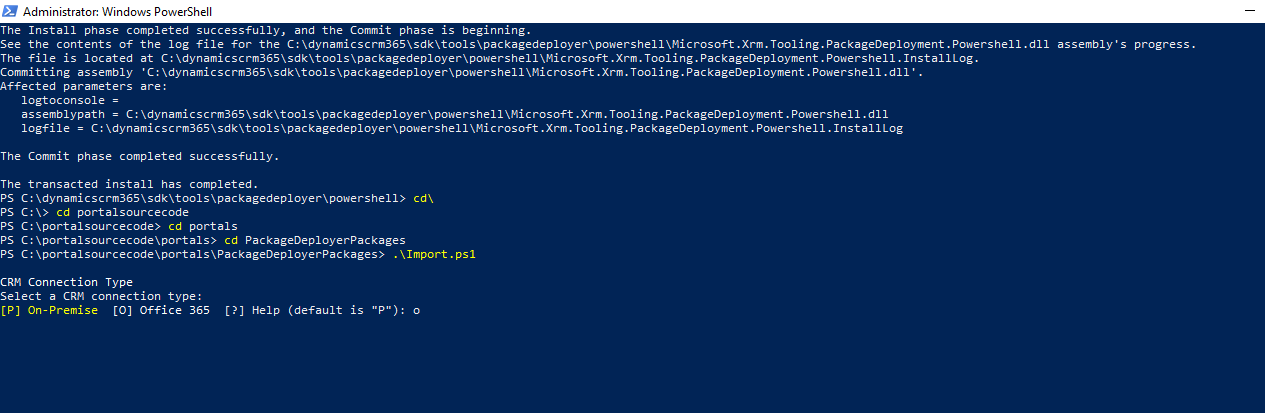This screenshot has height=413, width=1265.
Task: Click the cd\ command text
Action: point(423,199)
